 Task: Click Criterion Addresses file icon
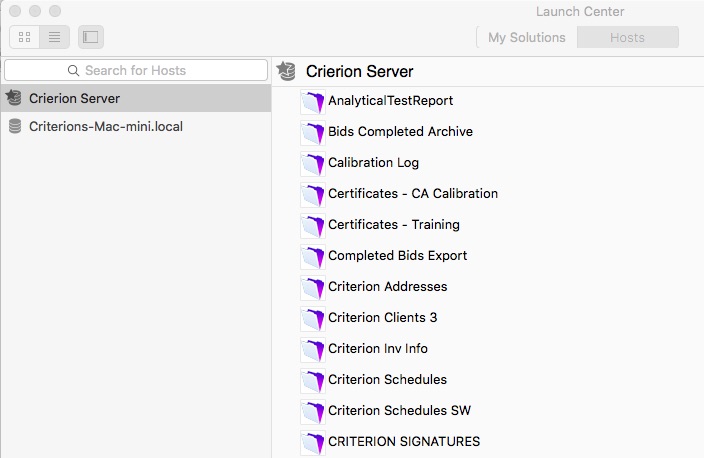pos(313,287)
